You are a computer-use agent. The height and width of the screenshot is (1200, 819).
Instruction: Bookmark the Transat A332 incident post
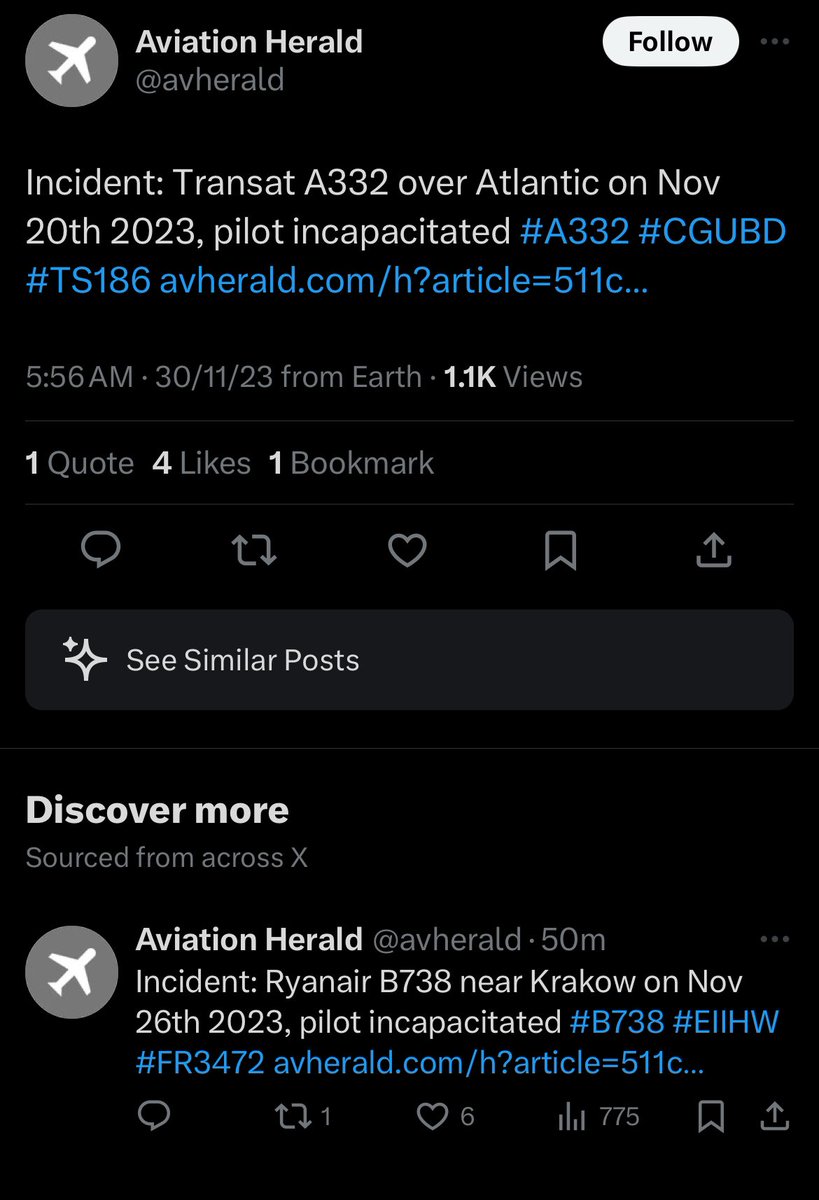point(561,549)
